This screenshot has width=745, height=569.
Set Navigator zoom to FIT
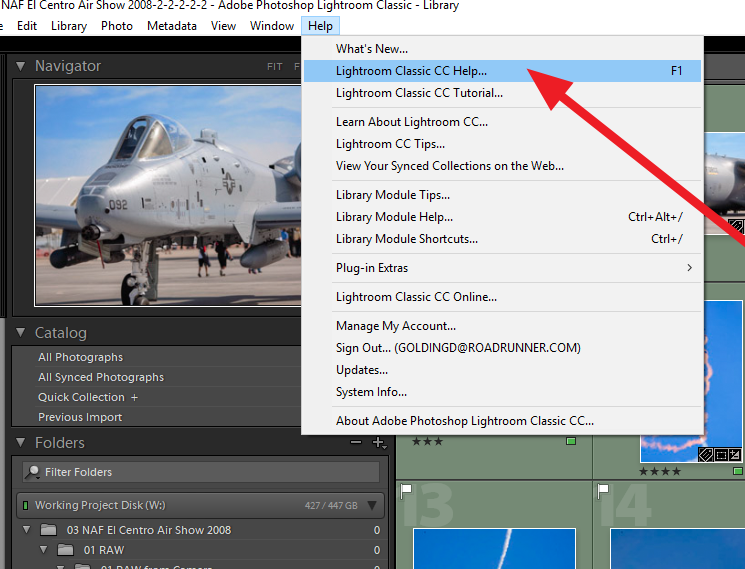[275, 66]
